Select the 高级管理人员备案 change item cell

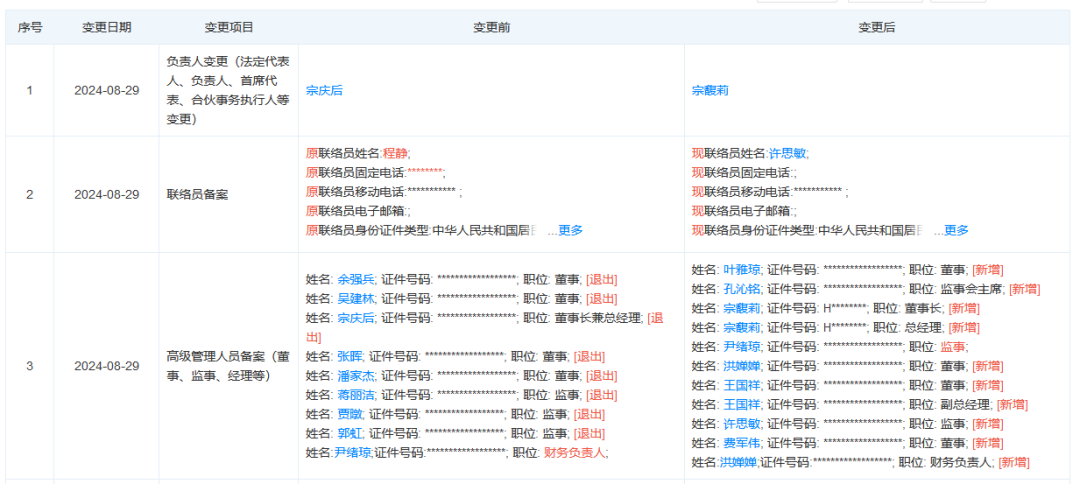[229, 366]
